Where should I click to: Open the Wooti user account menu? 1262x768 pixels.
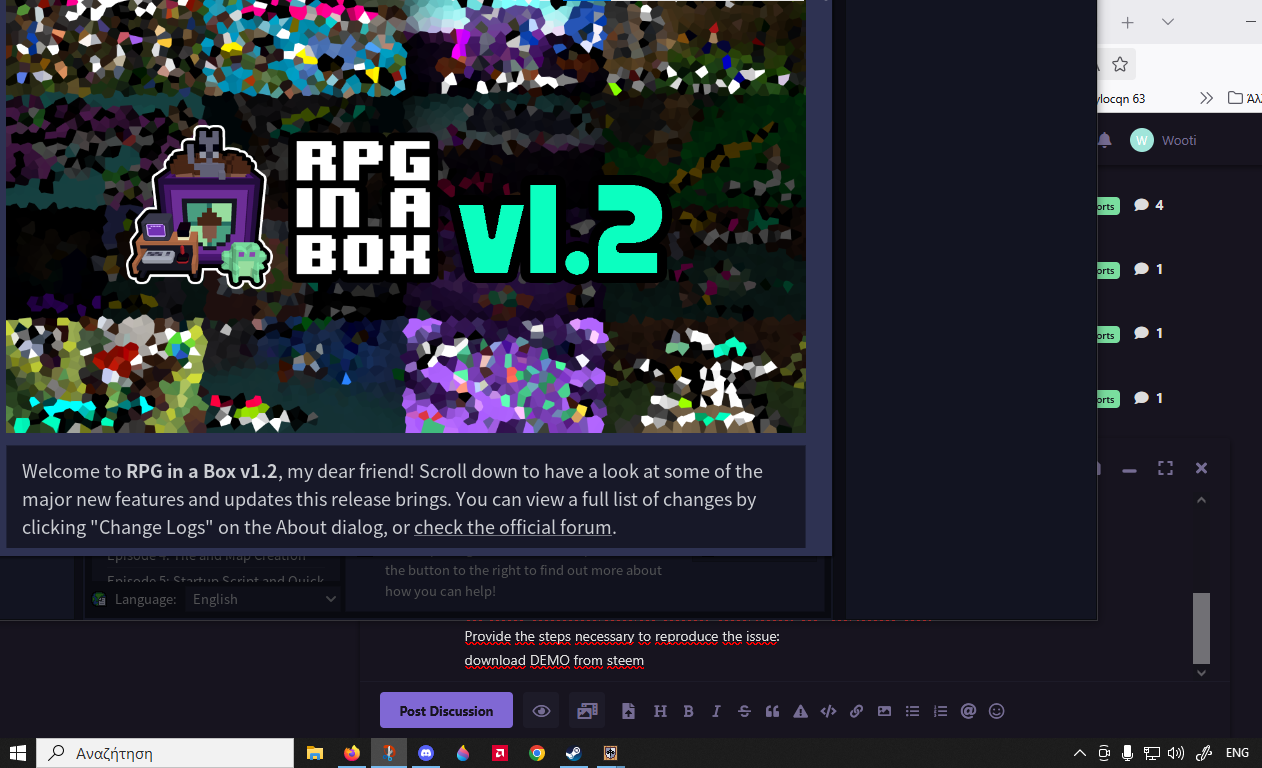(x=1163, y=140)
